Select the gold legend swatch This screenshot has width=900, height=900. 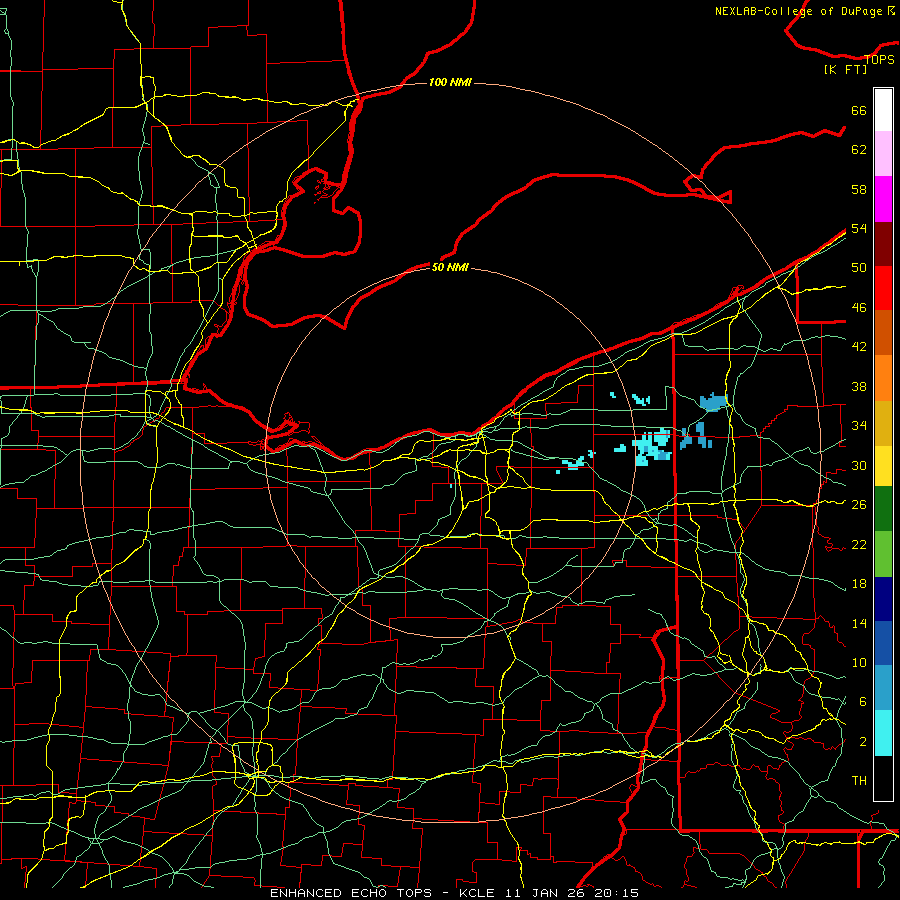[883, 423]
